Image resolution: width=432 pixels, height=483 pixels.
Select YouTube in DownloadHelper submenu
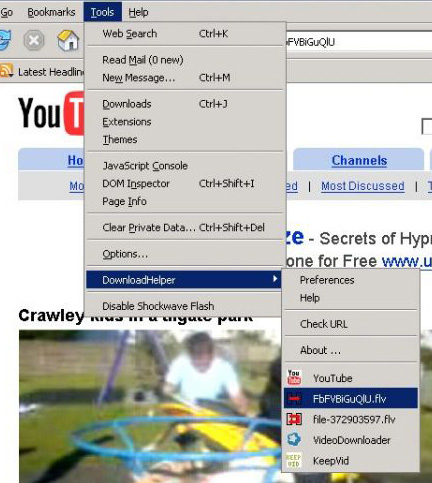click(x=351, y=378)
